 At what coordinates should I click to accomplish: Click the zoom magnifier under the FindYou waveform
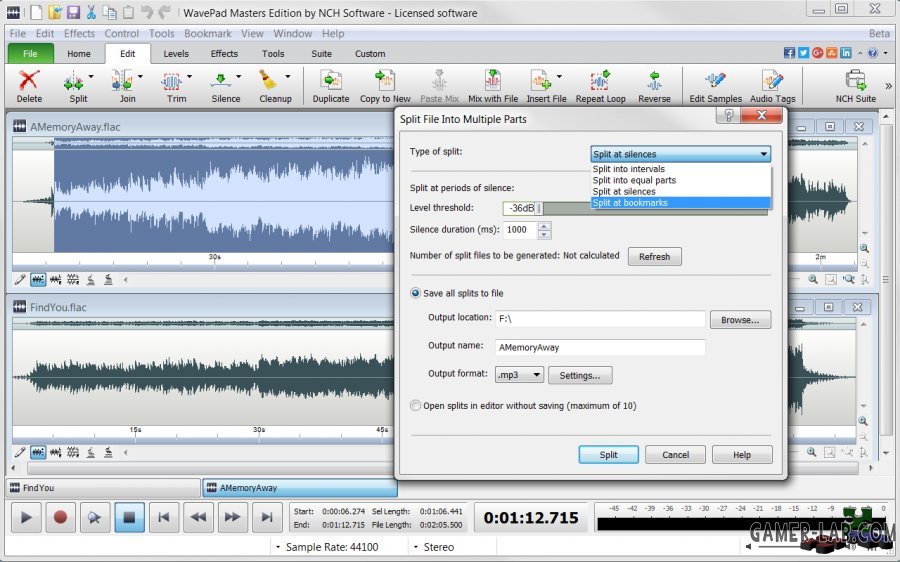(811, 452)
